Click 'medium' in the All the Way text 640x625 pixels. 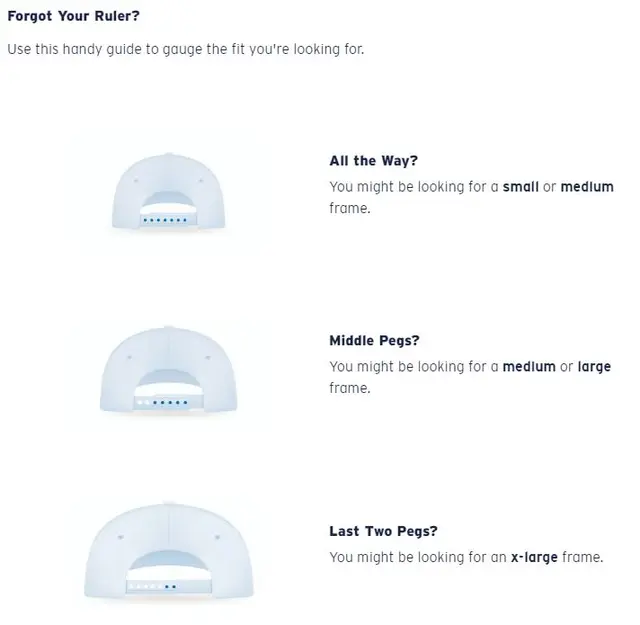(587, 187)
